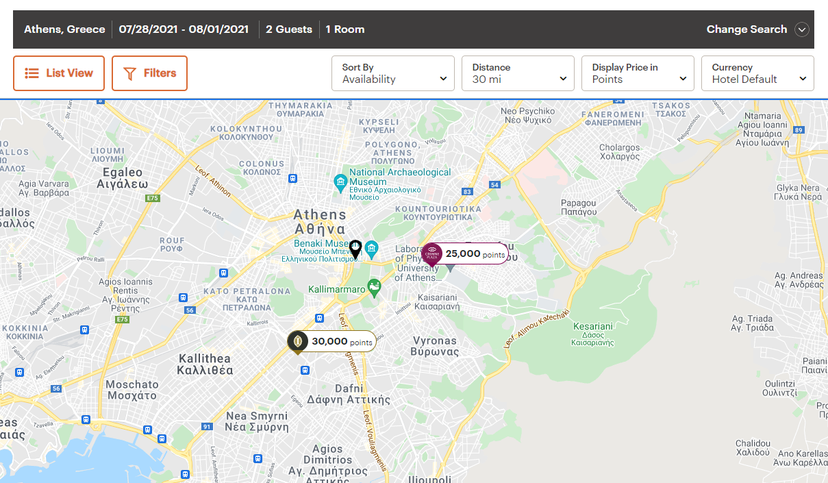The image size is (828, 483).
Task: Click the green Kallimarmaro stadium icon
Action: tap(374, 288)
